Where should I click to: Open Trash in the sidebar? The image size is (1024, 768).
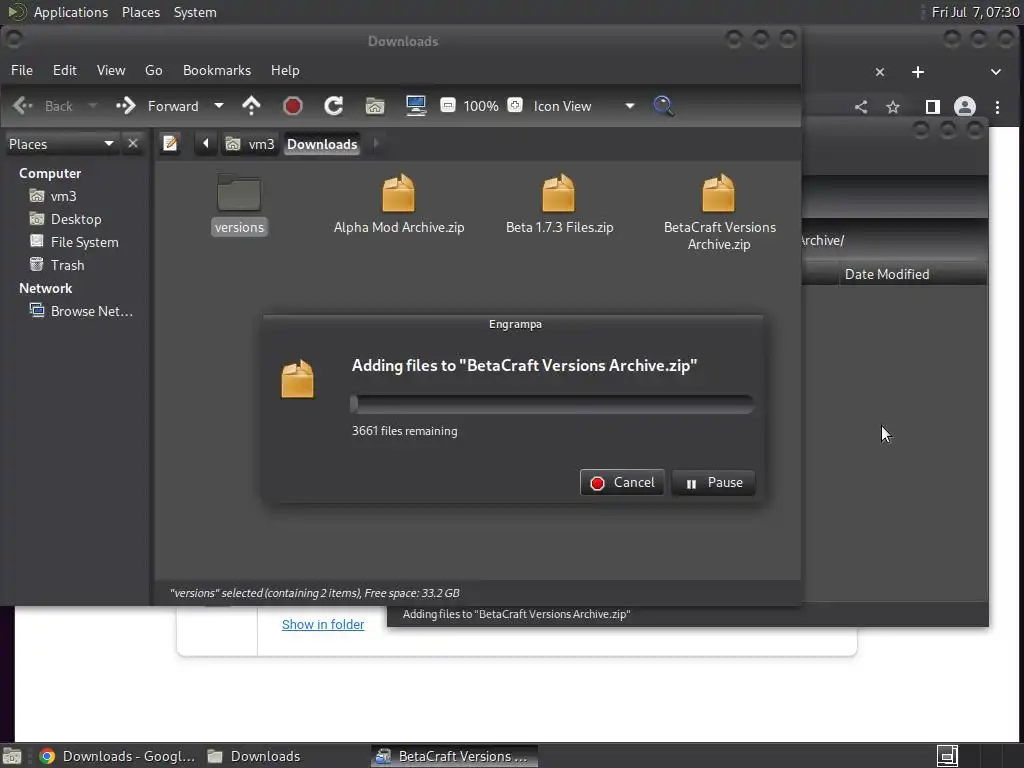tap(57, 264)
